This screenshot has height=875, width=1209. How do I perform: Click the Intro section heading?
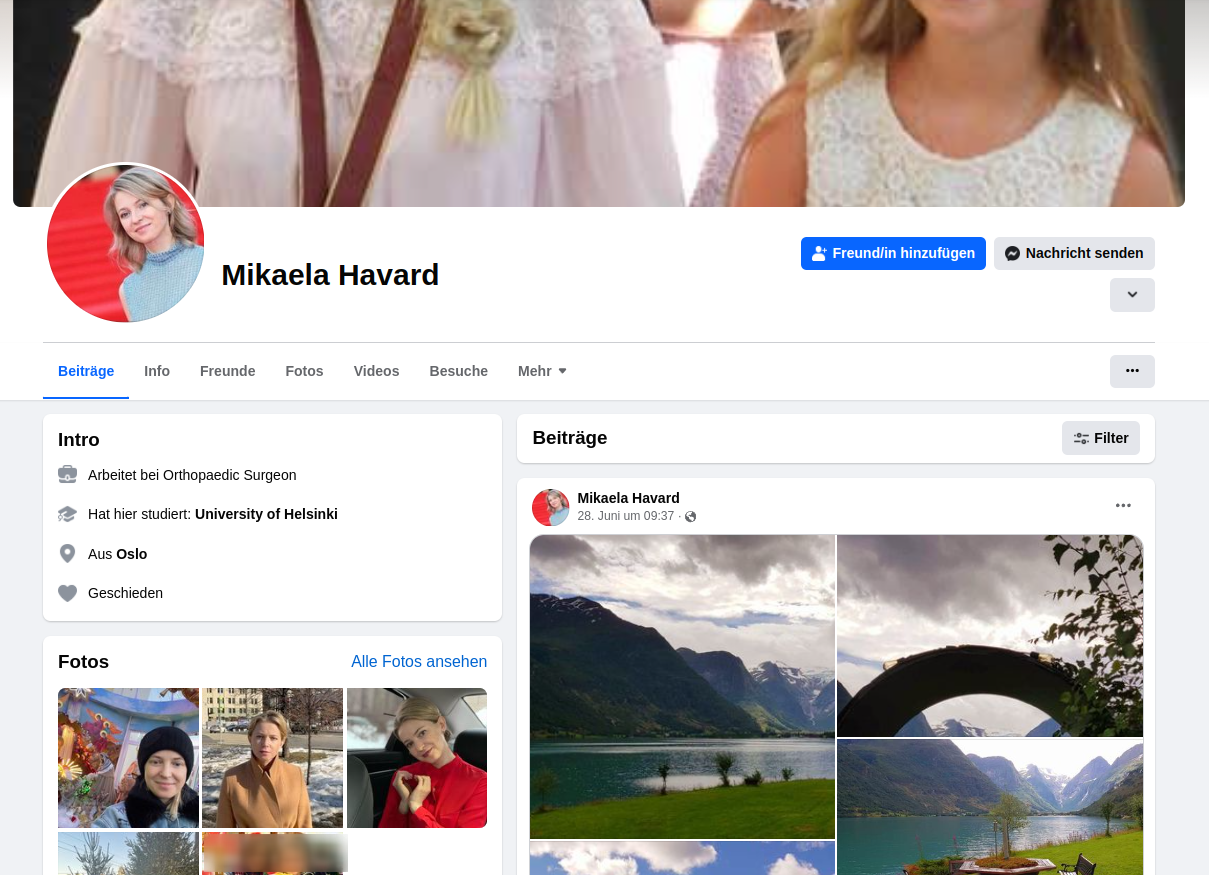[x=79, y=440]
